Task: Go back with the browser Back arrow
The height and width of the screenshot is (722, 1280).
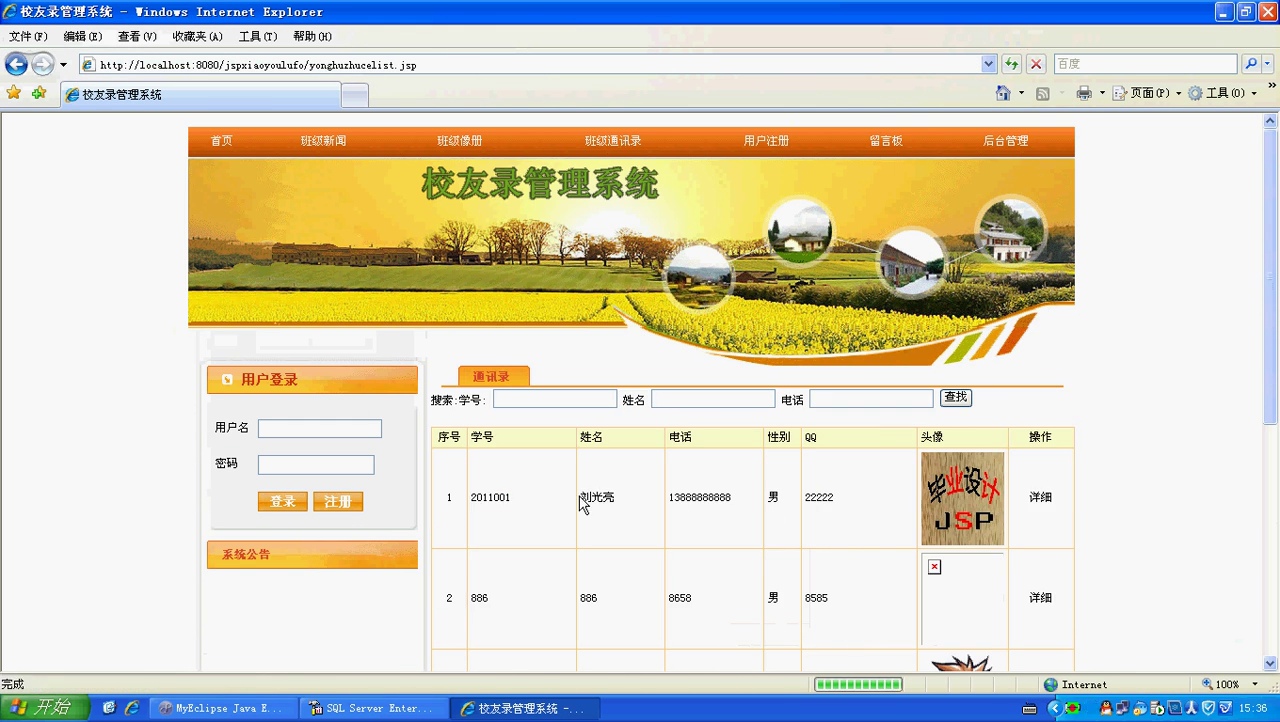Action: point(16,64)
